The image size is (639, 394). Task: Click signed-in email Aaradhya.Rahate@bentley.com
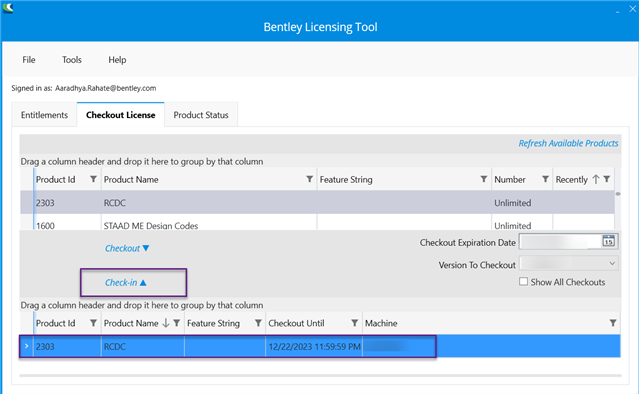point(106,88)
